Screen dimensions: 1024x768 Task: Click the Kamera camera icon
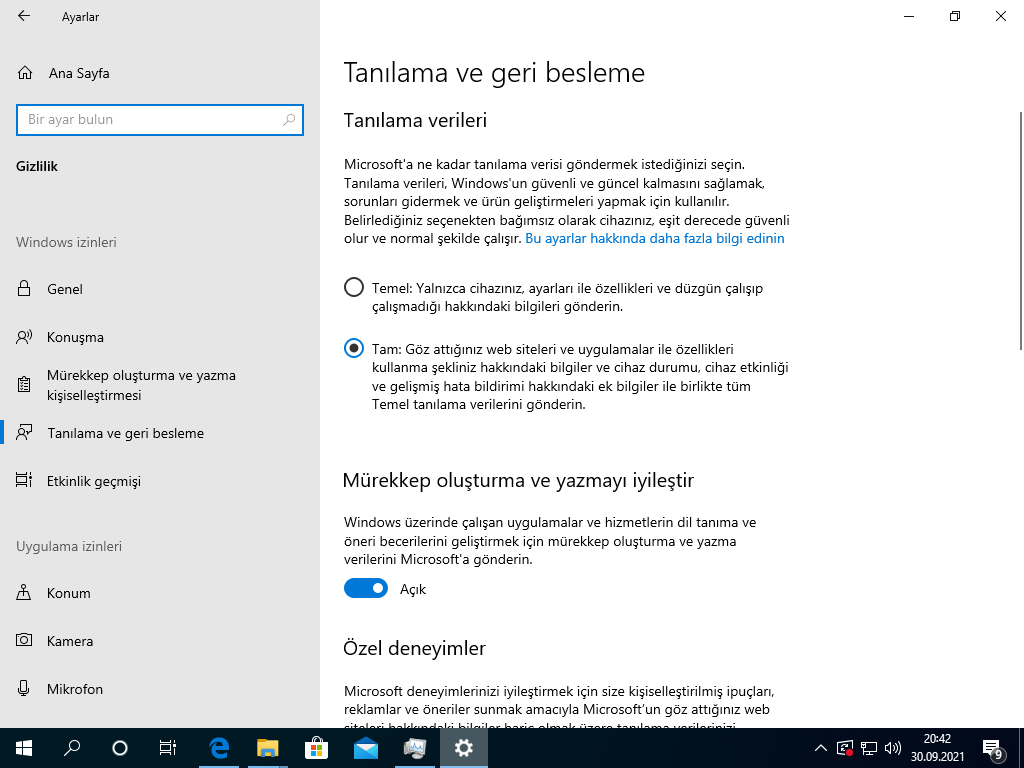point(24,641)
